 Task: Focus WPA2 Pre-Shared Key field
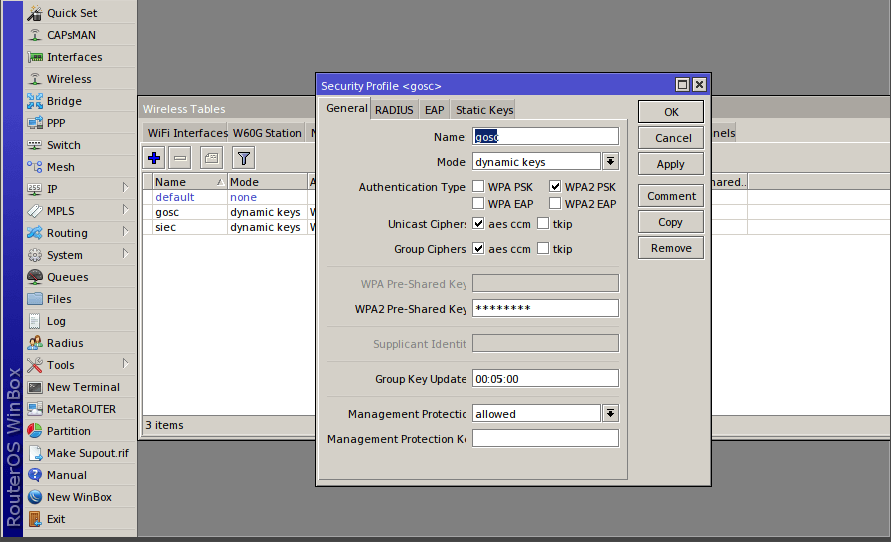pos(546,308)
